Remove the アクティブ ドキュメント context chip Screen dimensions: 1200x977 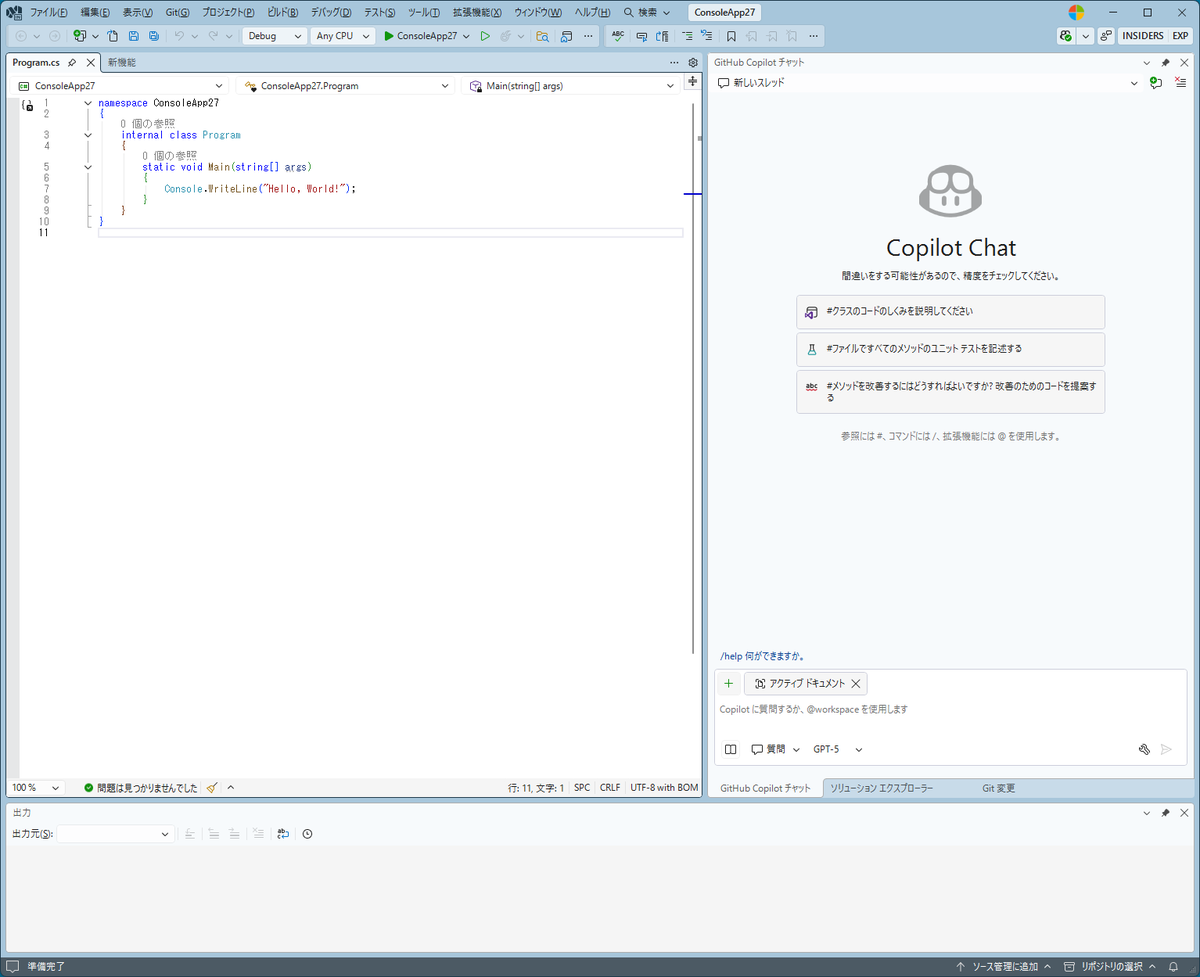[856, 683]
